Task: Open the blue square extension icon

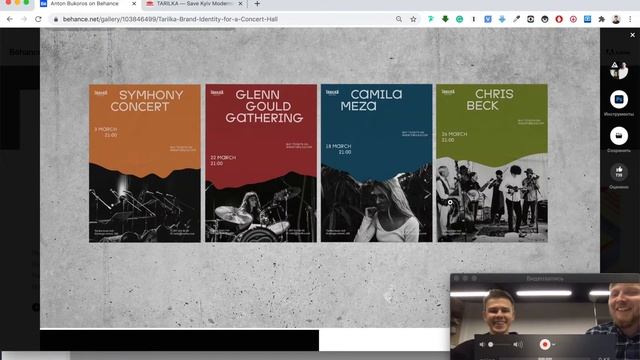Action: [587, 19]
